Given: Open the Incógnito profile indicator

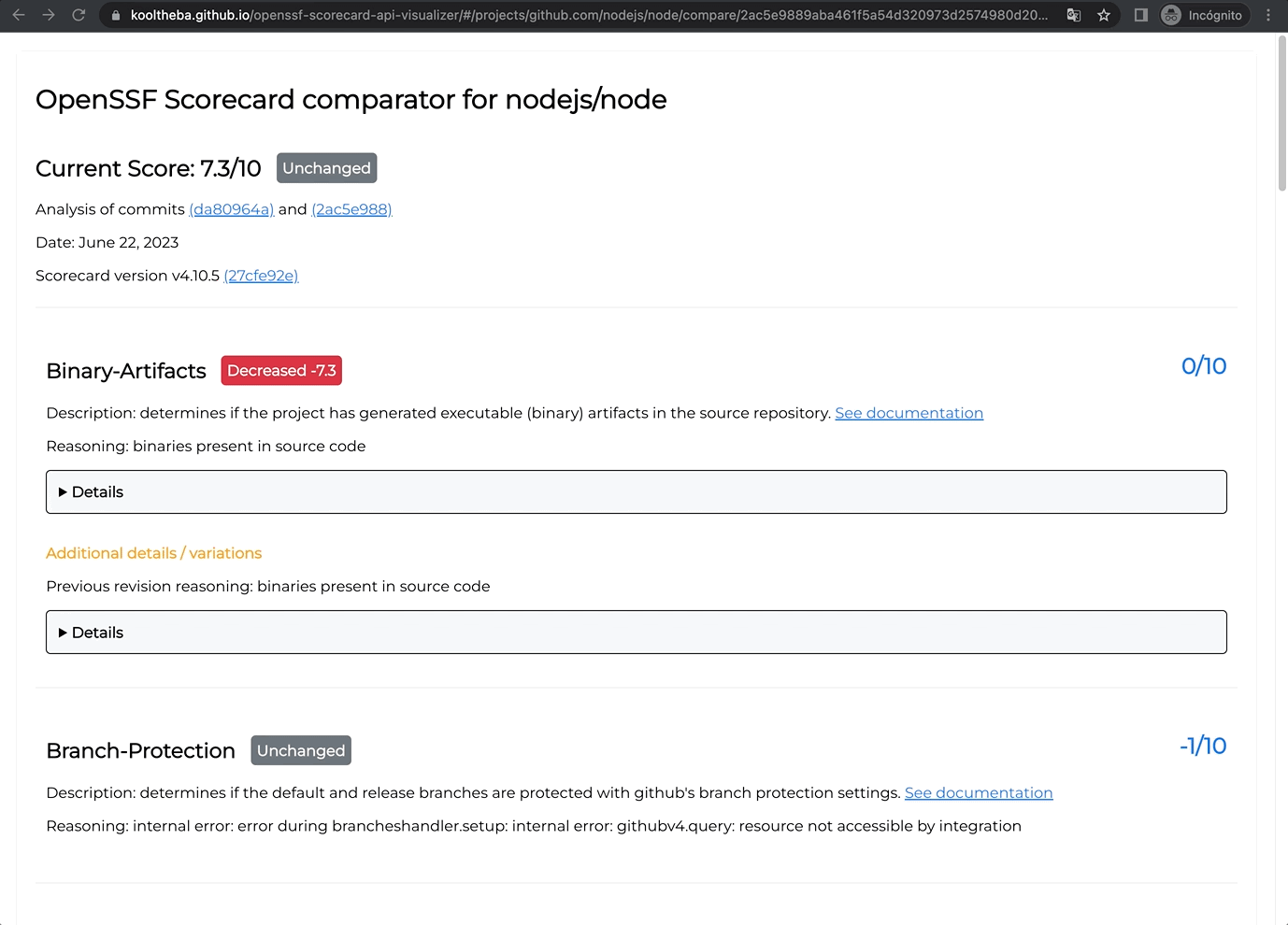Looking at the screenshot, I should click(1204, 15).
